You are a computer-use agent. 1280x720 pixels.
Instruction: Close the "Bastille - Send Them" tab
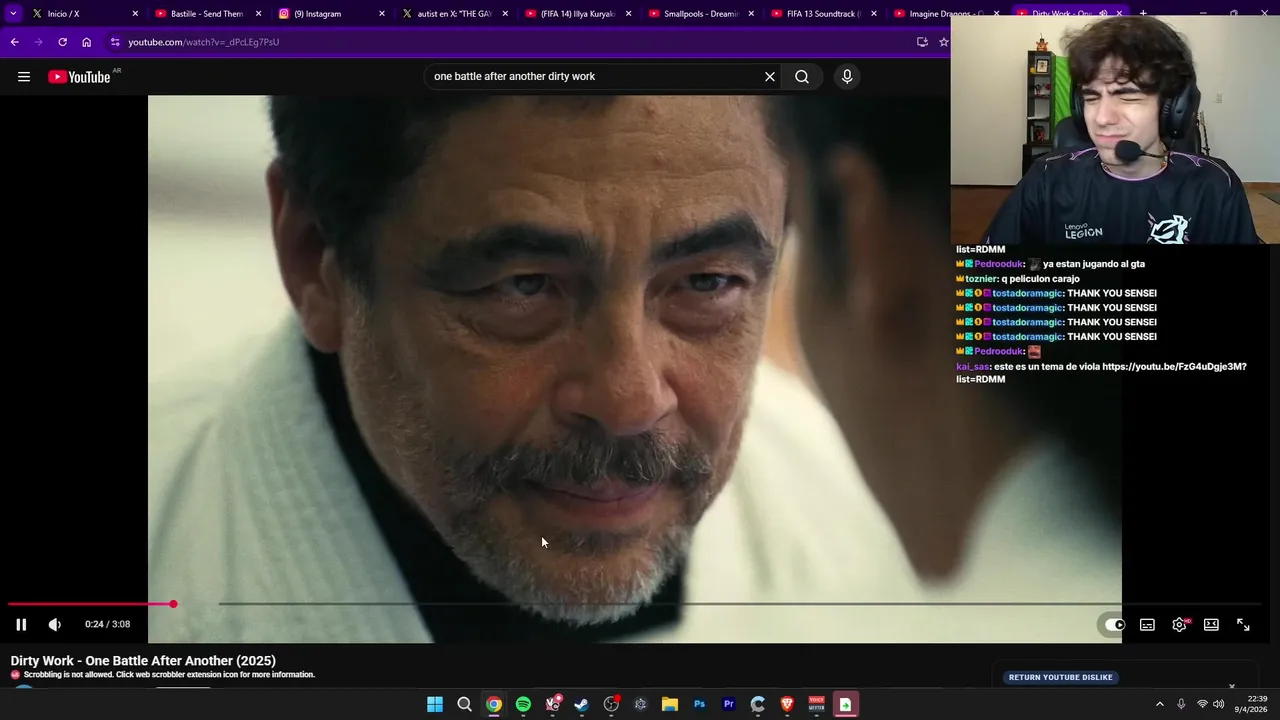click(258, 14)
